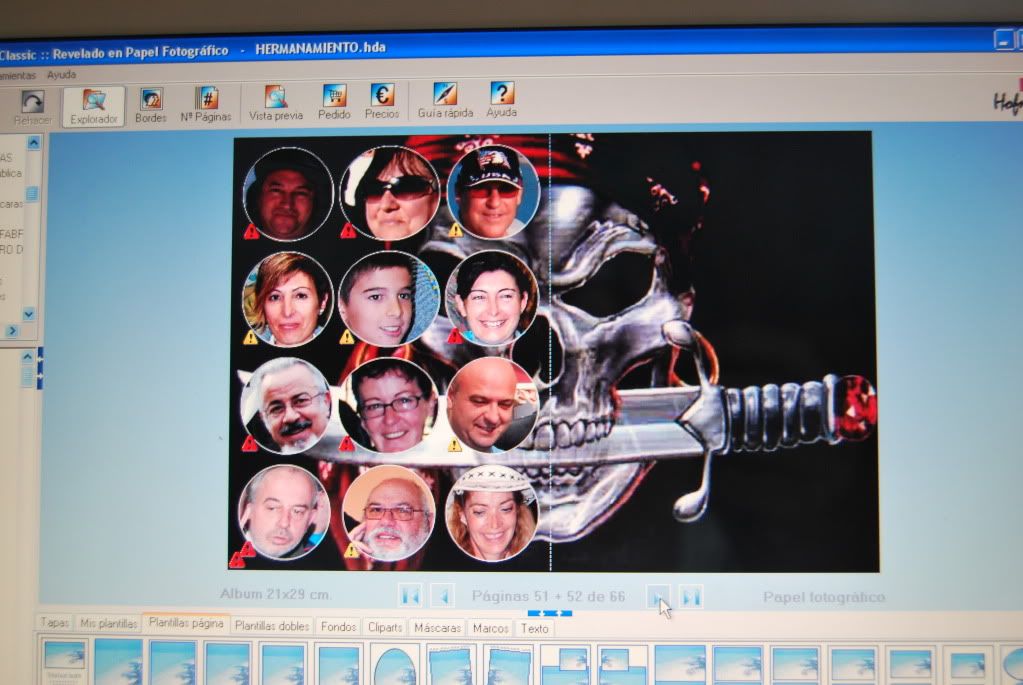Select the boy's circular photo
The height and width of the screenshot is (685, 1023).
[x=389, y=298]
